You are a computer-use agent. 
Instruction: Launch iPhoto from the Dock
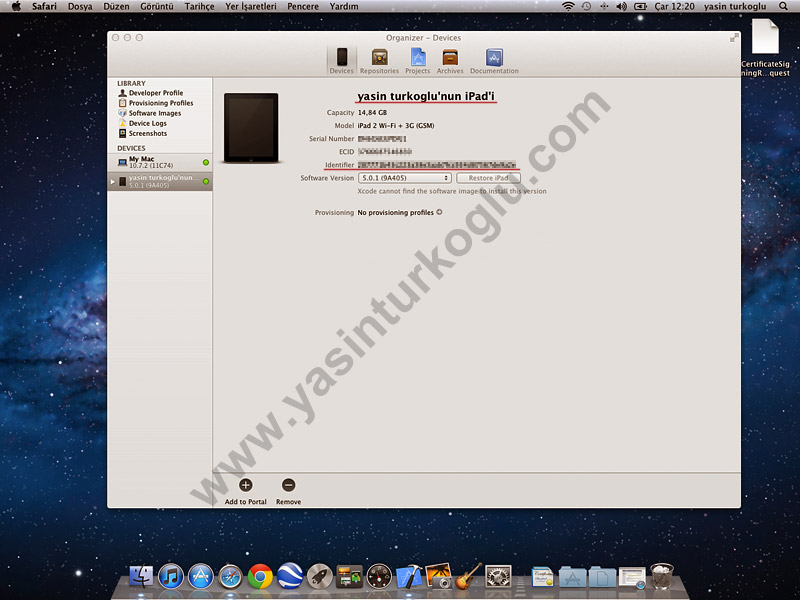(x=438, y=577)
